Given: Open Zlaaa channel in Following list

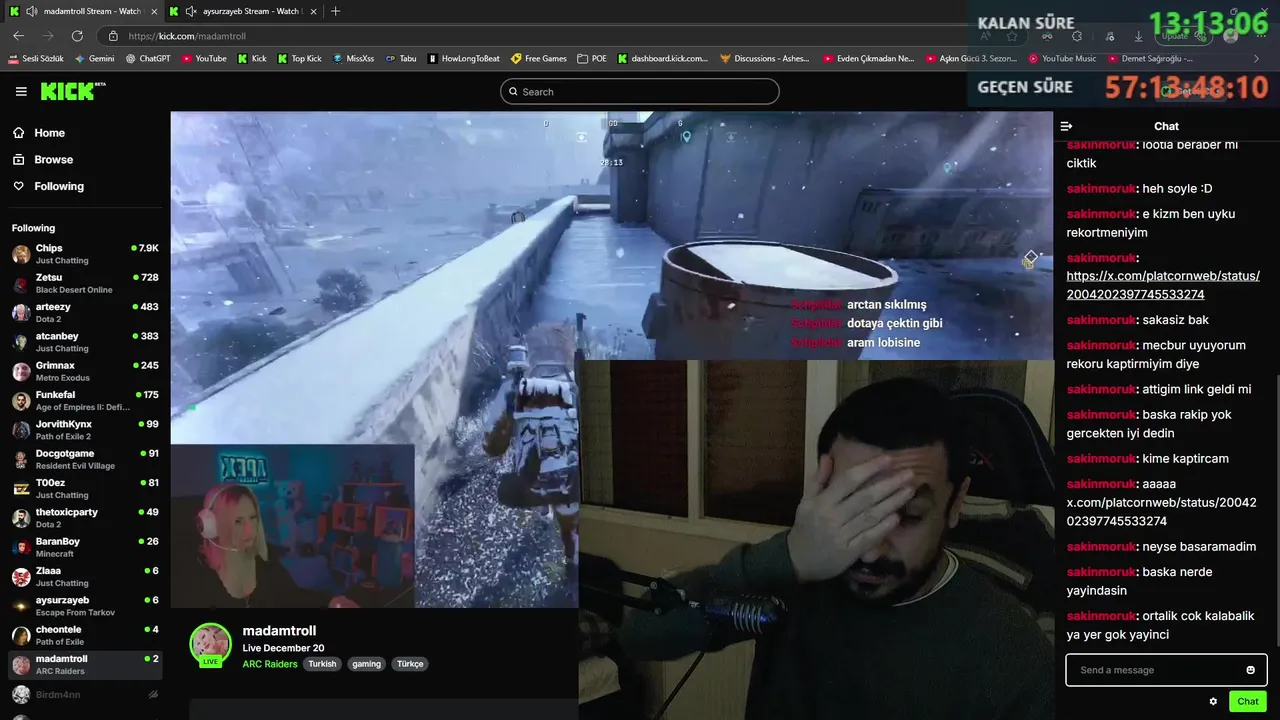Looking at the screenshot, I should click(85, 577).
